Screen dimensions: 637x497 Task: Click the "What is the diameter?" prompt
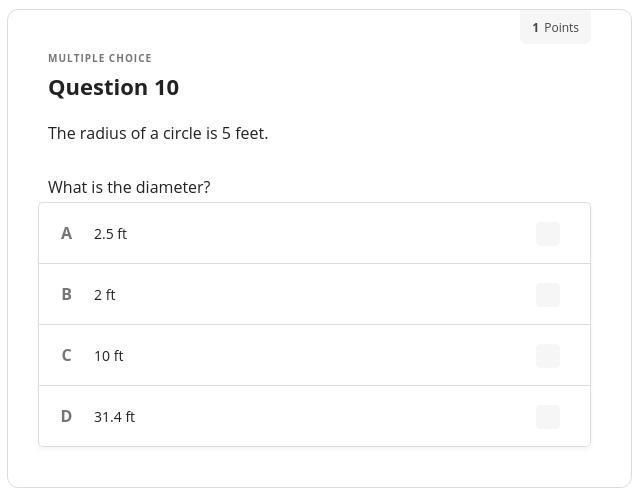tap(129, 187)
